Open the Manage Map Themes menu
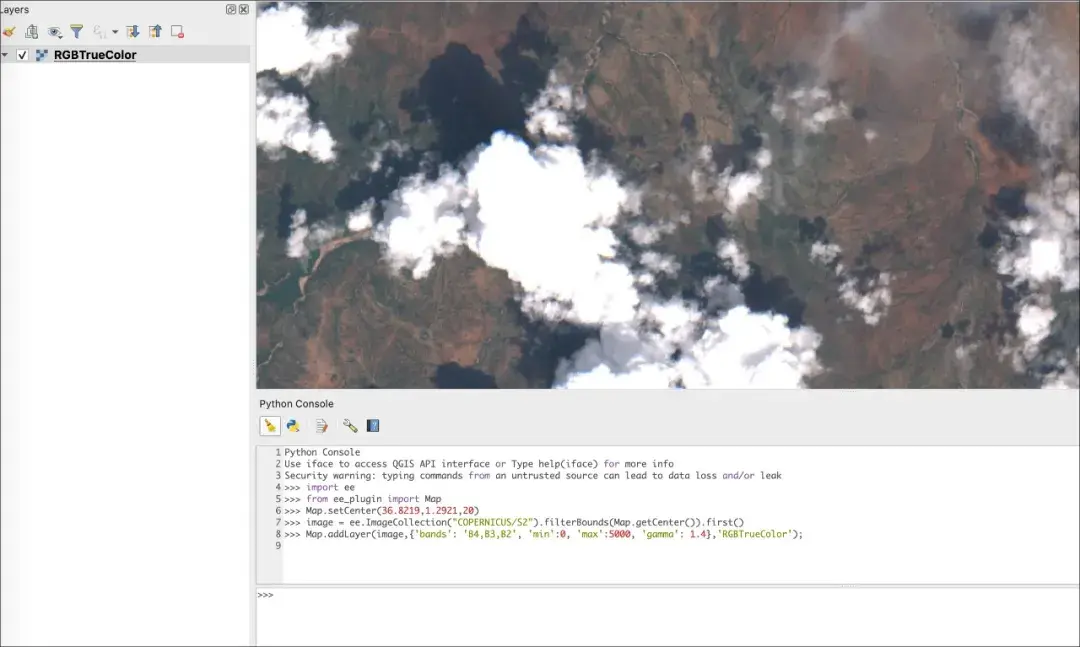1080x647 pixels. click(56, 31)
